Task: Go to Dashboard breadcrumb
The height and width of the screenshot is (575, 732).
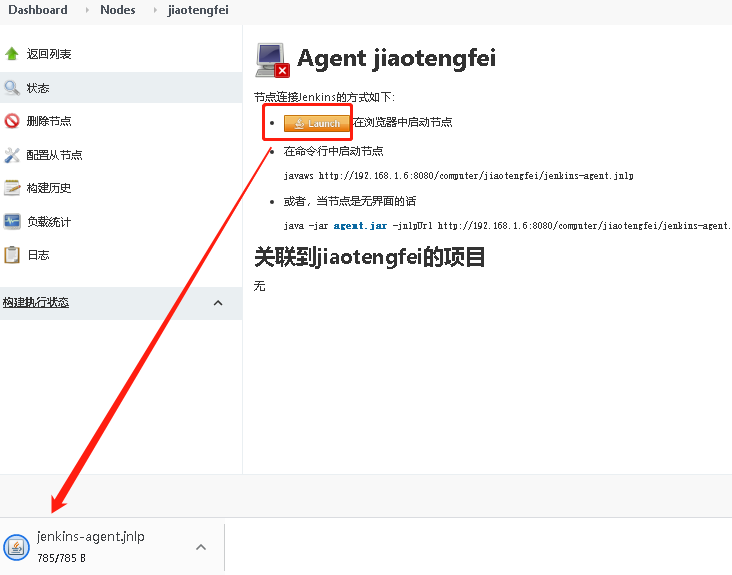Action: (x=38, y=10)
